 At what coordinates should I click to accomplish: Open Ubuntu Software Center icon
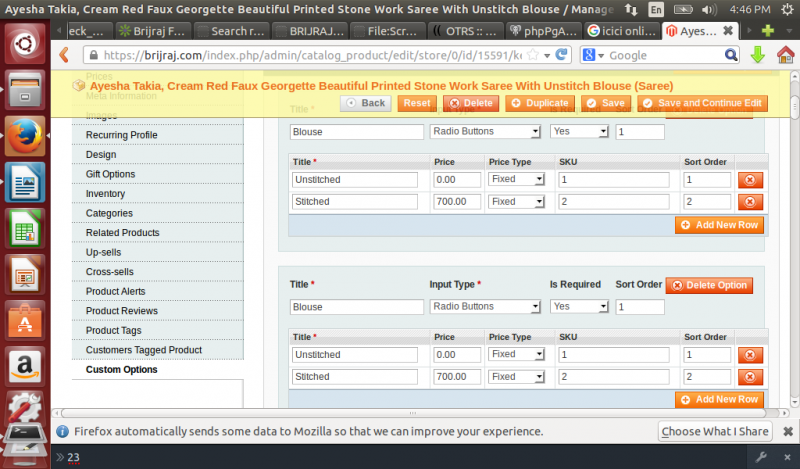(24, 320)
